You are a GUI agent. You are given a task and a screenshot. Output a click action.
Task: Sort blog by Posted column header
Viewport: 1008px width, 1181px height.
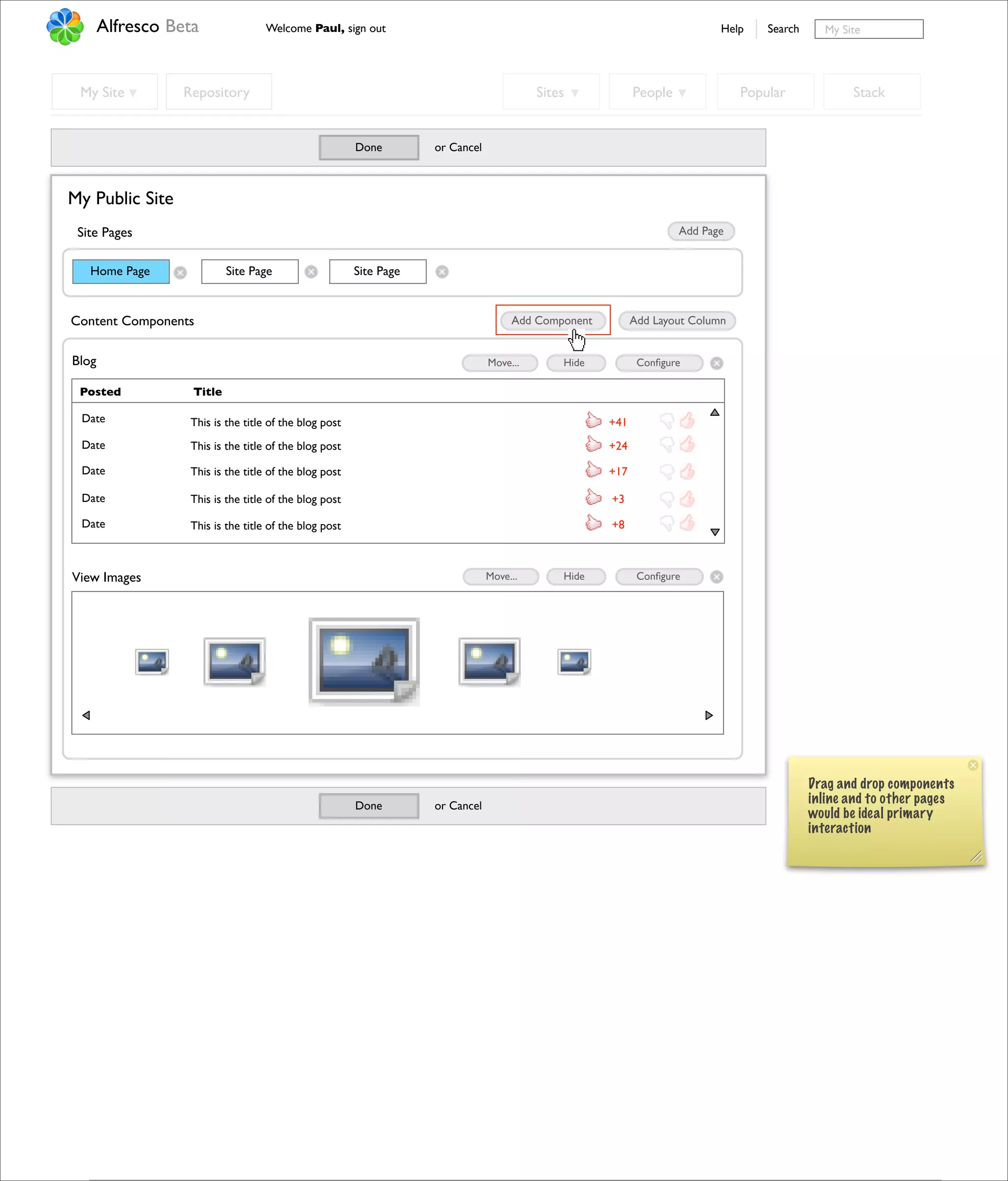point(100,392)
